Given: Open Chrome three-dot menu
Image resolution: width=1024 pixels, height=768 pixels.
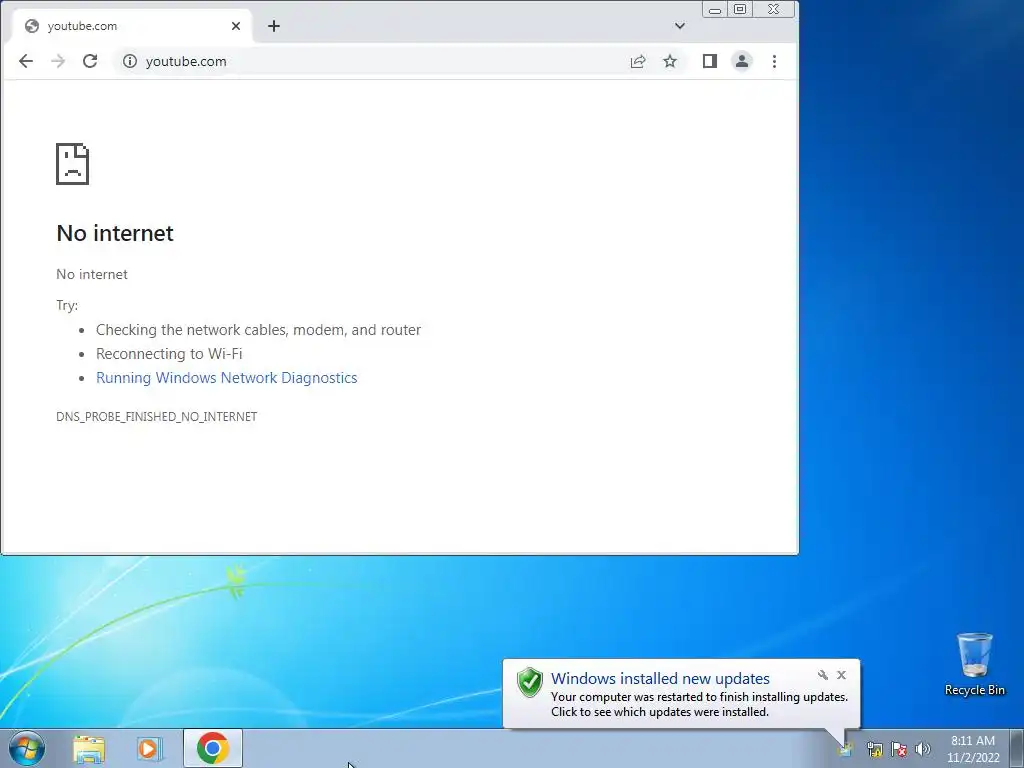Looking at the screenshot, I should 775,61.
